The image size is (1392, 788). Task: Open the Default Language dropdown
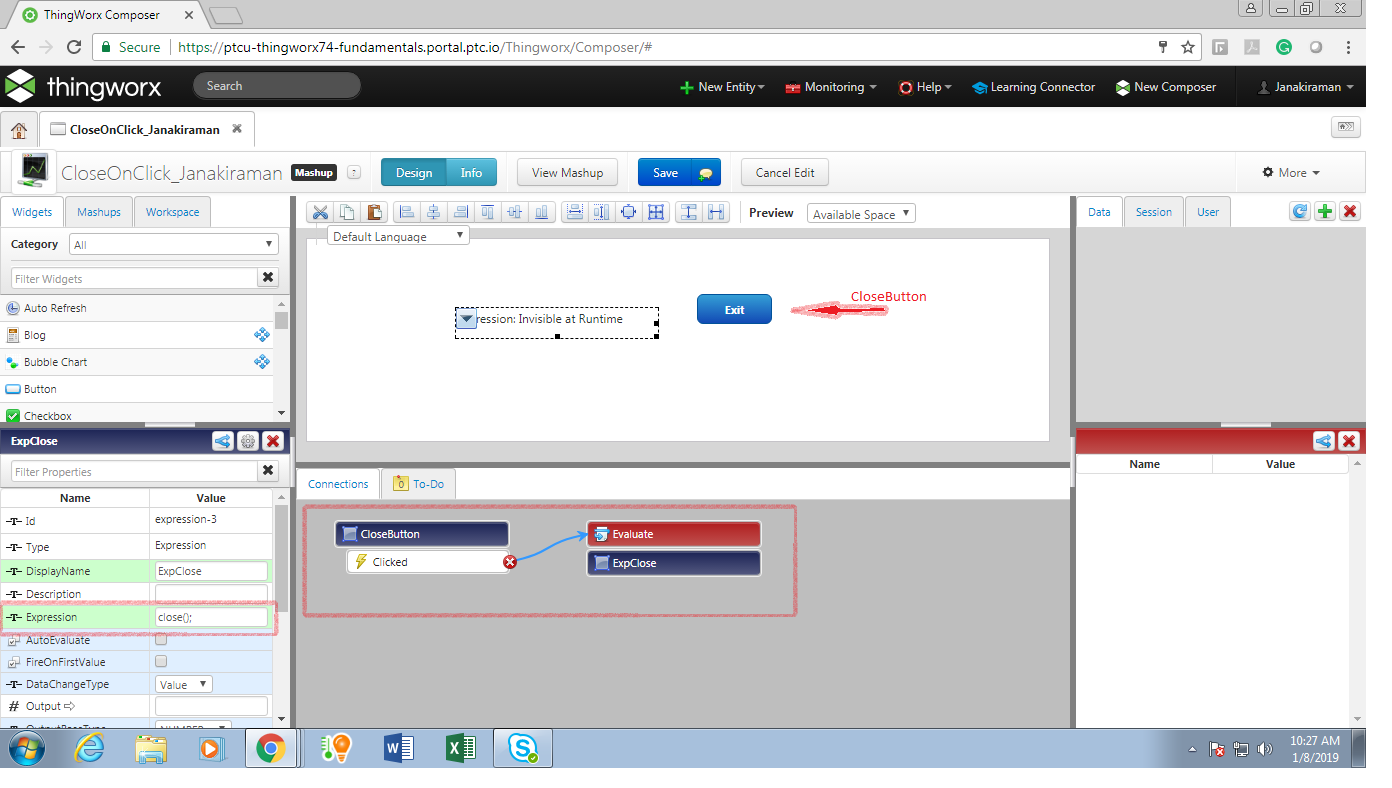click(x=397, y=234)
